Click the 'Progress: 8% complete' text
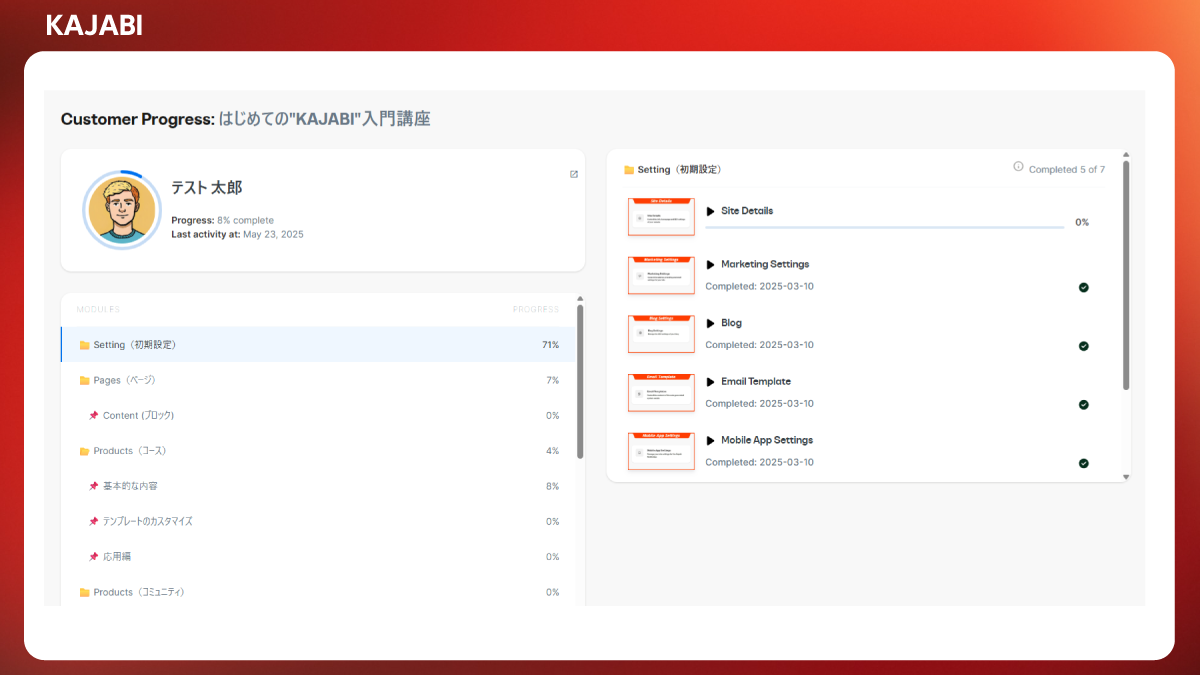This screenshot has width=1200, height=675. pos(222,220)
